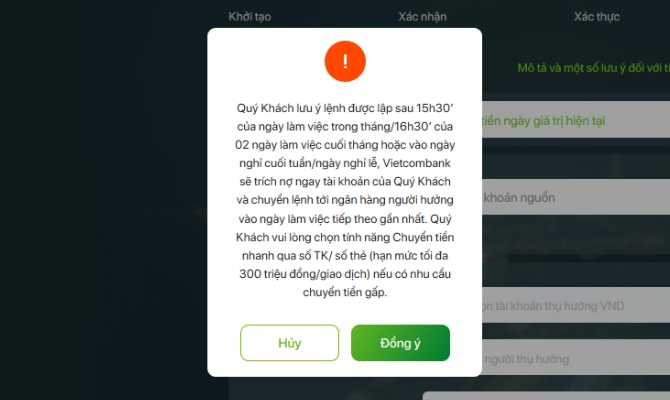This screenshot has width=670, height=400.
Task: Click the word Vietcombank in the notice
Action: pos(417,163)
